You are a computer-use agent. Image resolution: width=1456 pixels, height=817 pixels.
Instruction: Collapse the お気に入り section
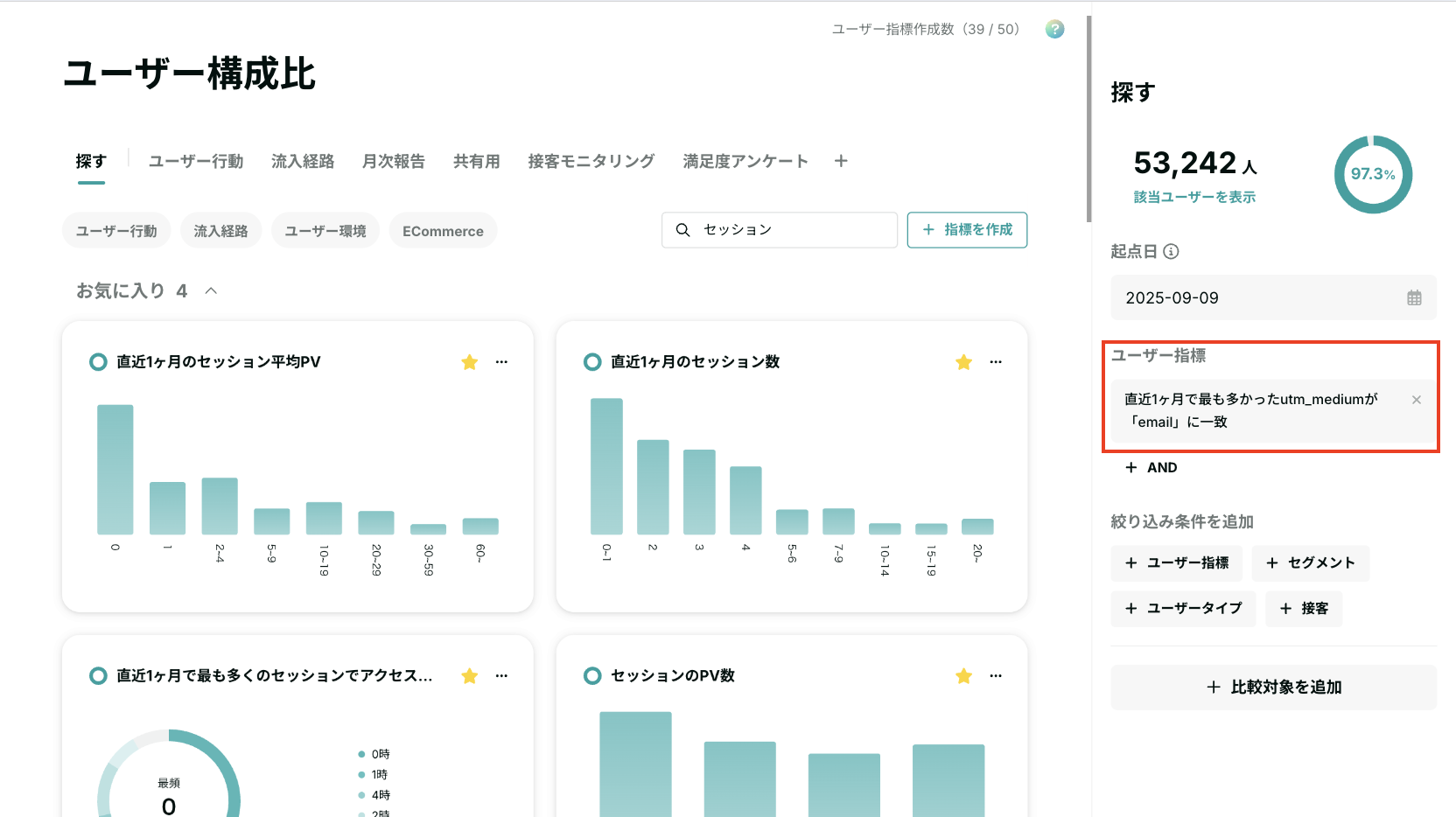[211, 290]
